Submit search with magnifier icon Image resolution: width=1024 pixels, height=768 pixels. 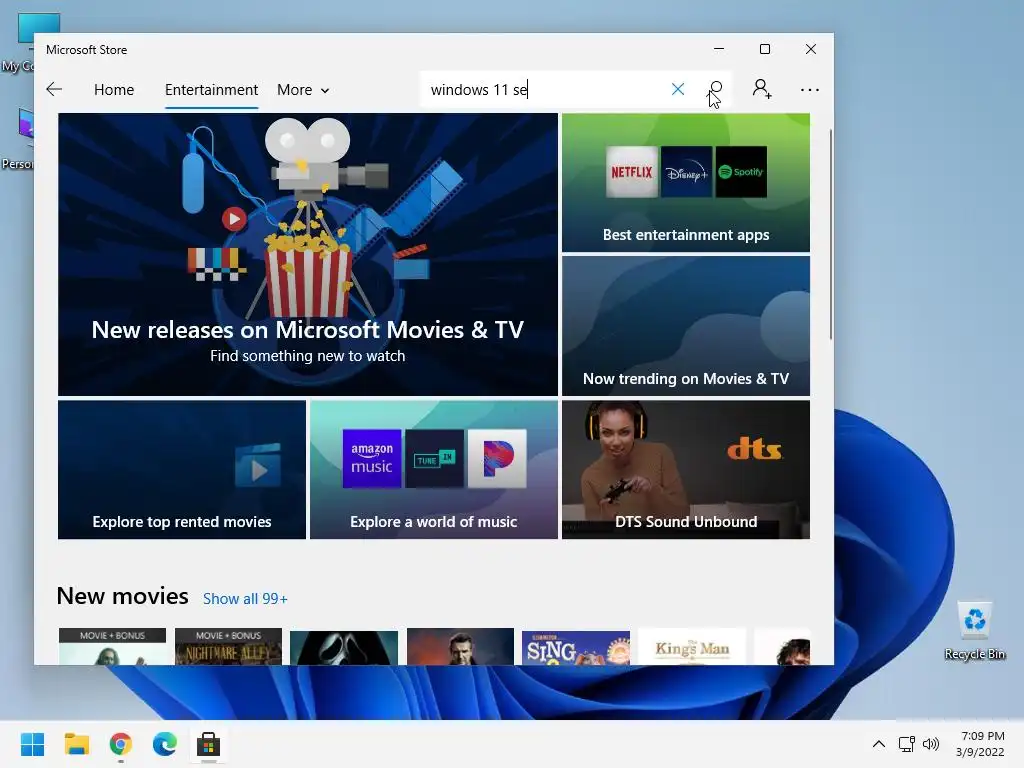pos(716,89)
